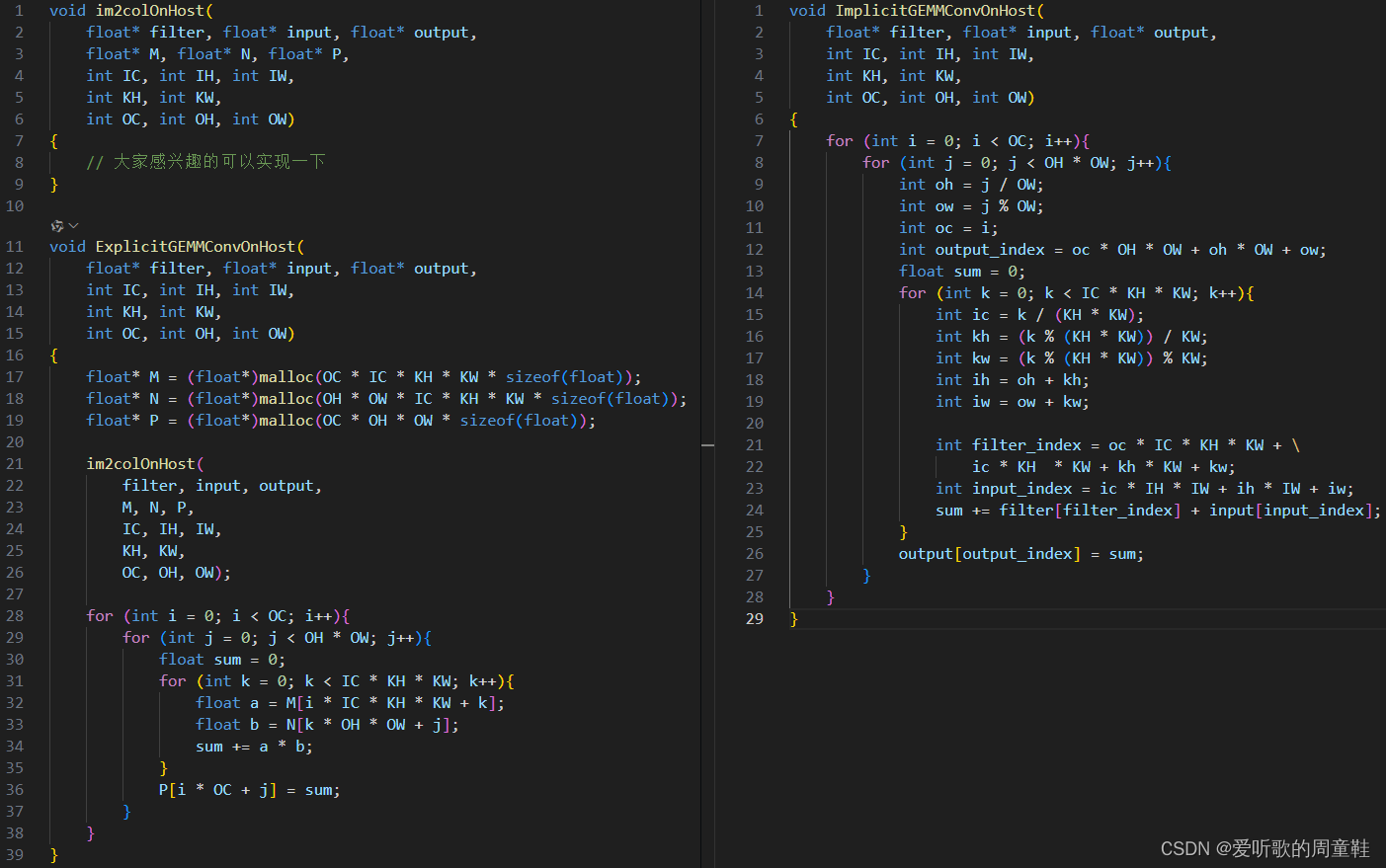Click the Chinese comment line in im2colOnHost
The height and width of the screenshot is (868, 1386).
click(x=205, y=162)
